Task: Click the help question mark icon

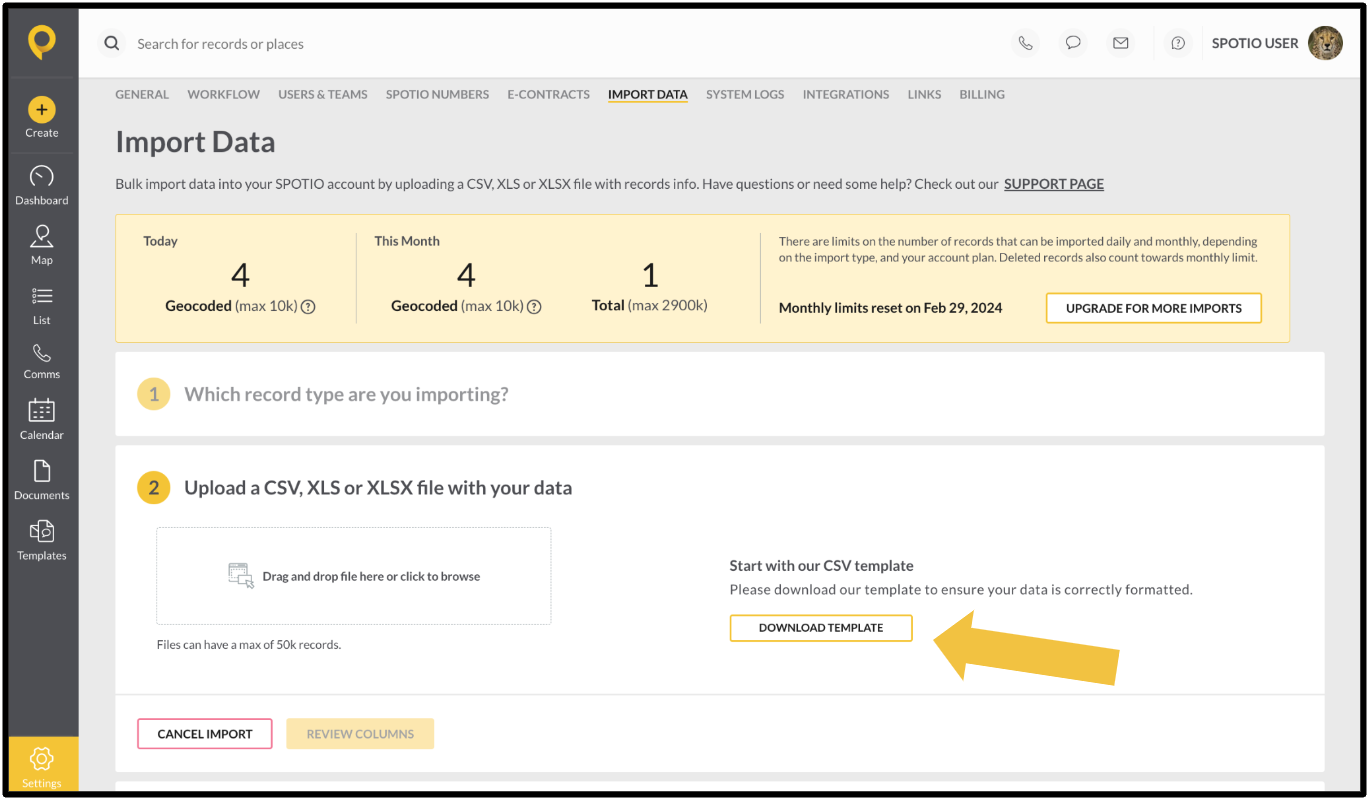Action: pos(1178,43)
